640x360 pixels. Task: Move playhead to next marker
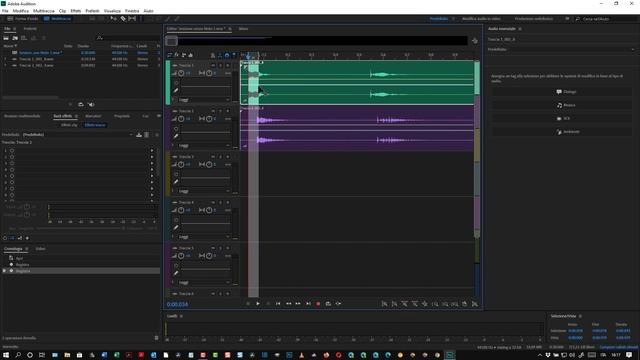[308, 304]
